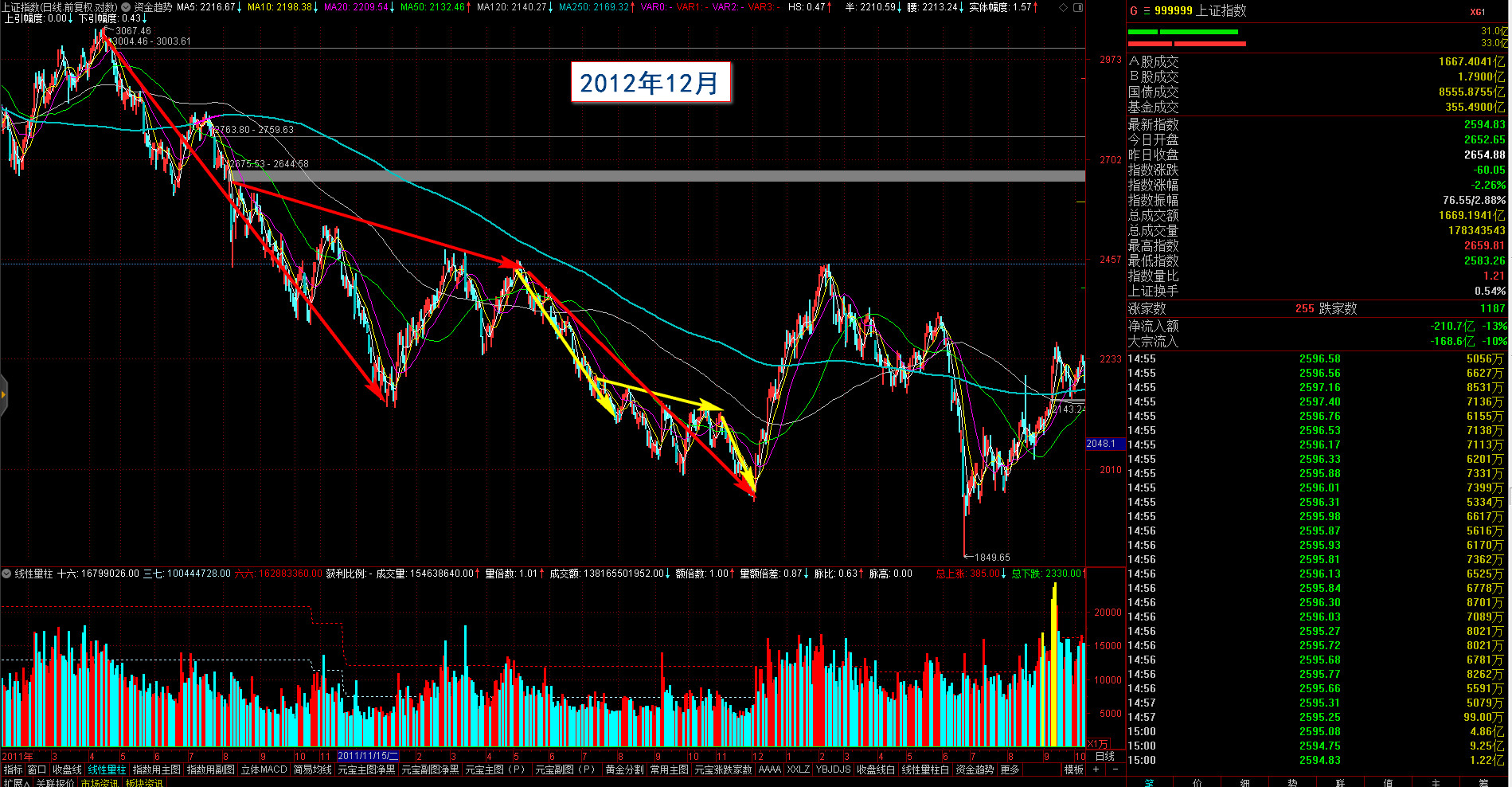Select the 简易均线 indicator
Viewport: 1512px width, 787px height.
[x=313, y=769]
